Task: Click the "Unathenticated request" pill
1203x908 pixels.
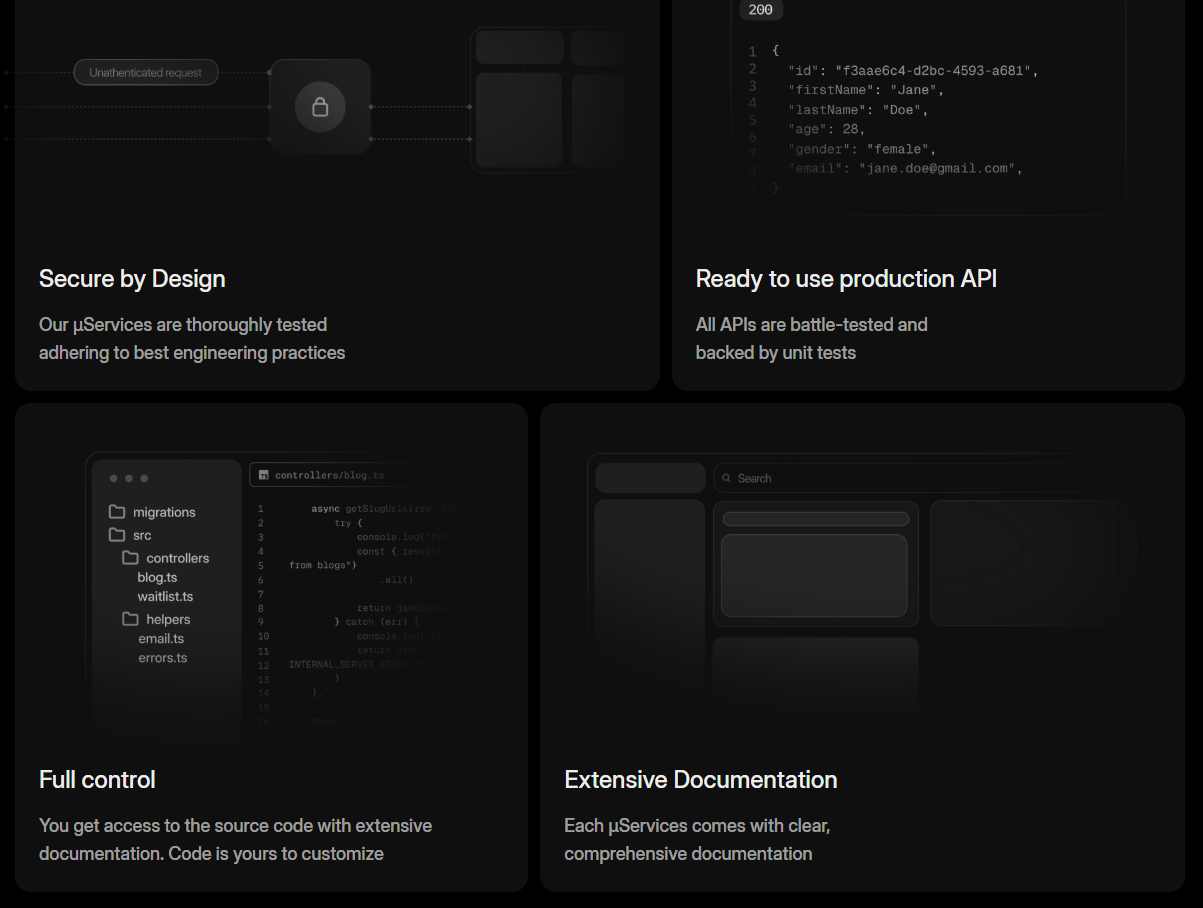Action: [146, 72]
